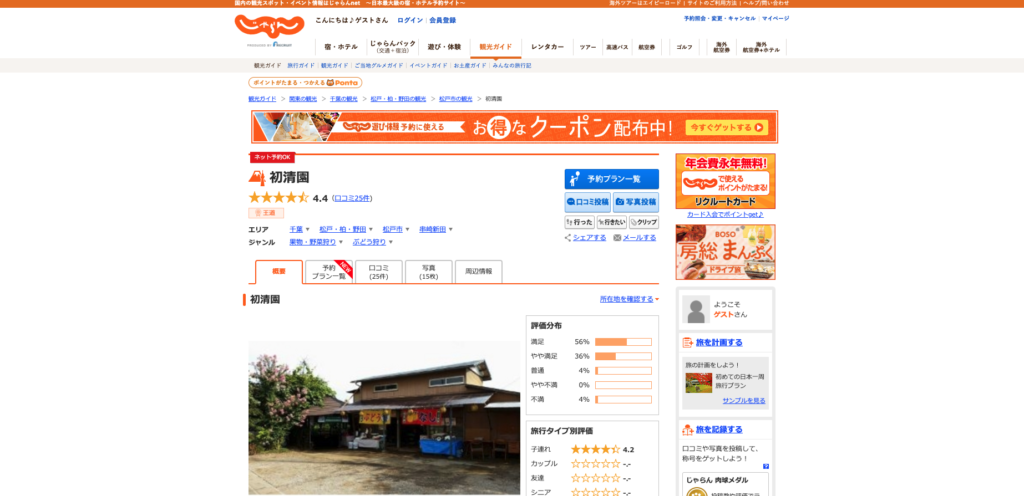The image size is (1024, 496).
Task: Click the 初清園 mountain category icon
Action: pyautogui.click(x=257, y=178)
